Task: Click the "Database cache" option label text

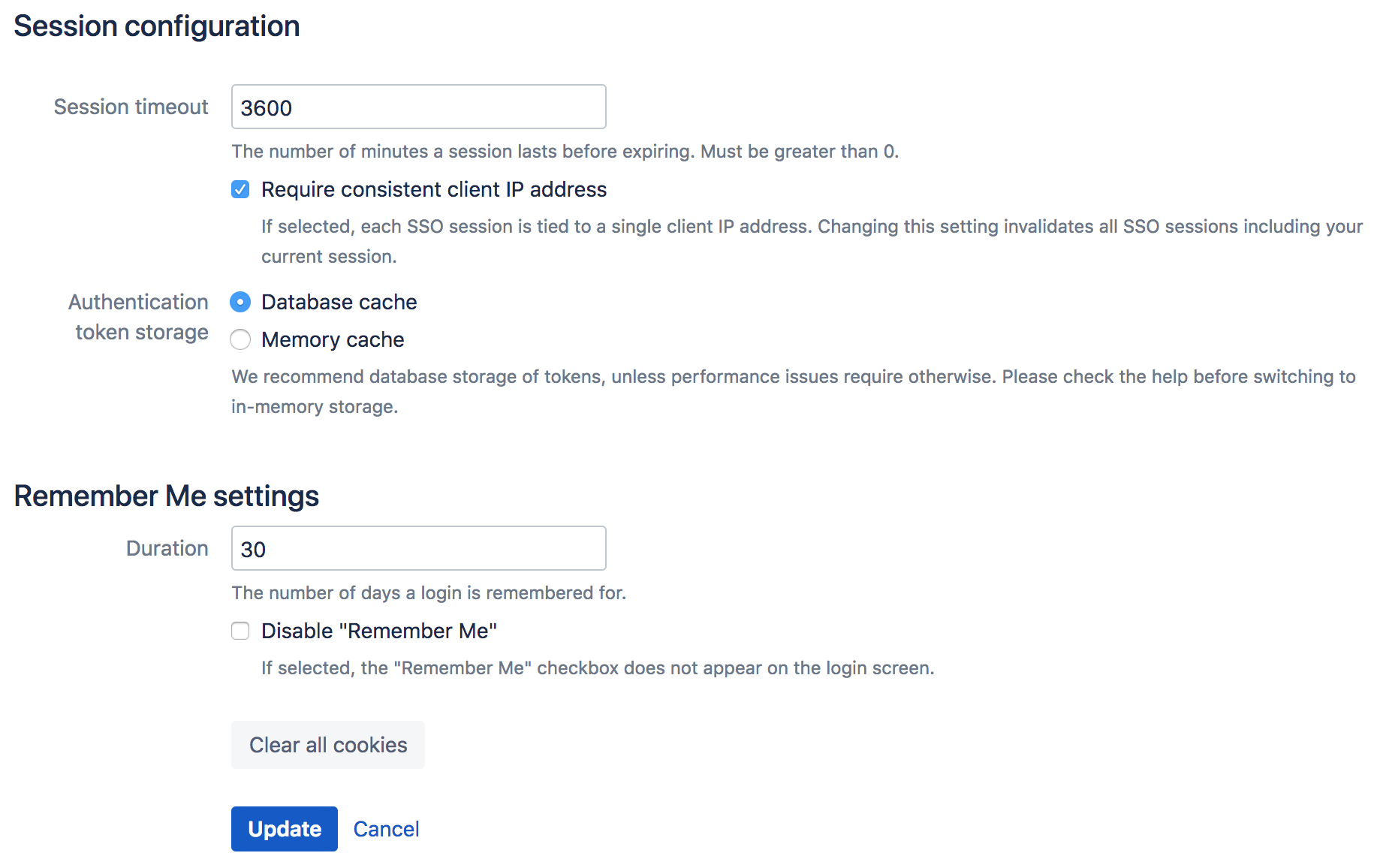Action: [339, 302]
